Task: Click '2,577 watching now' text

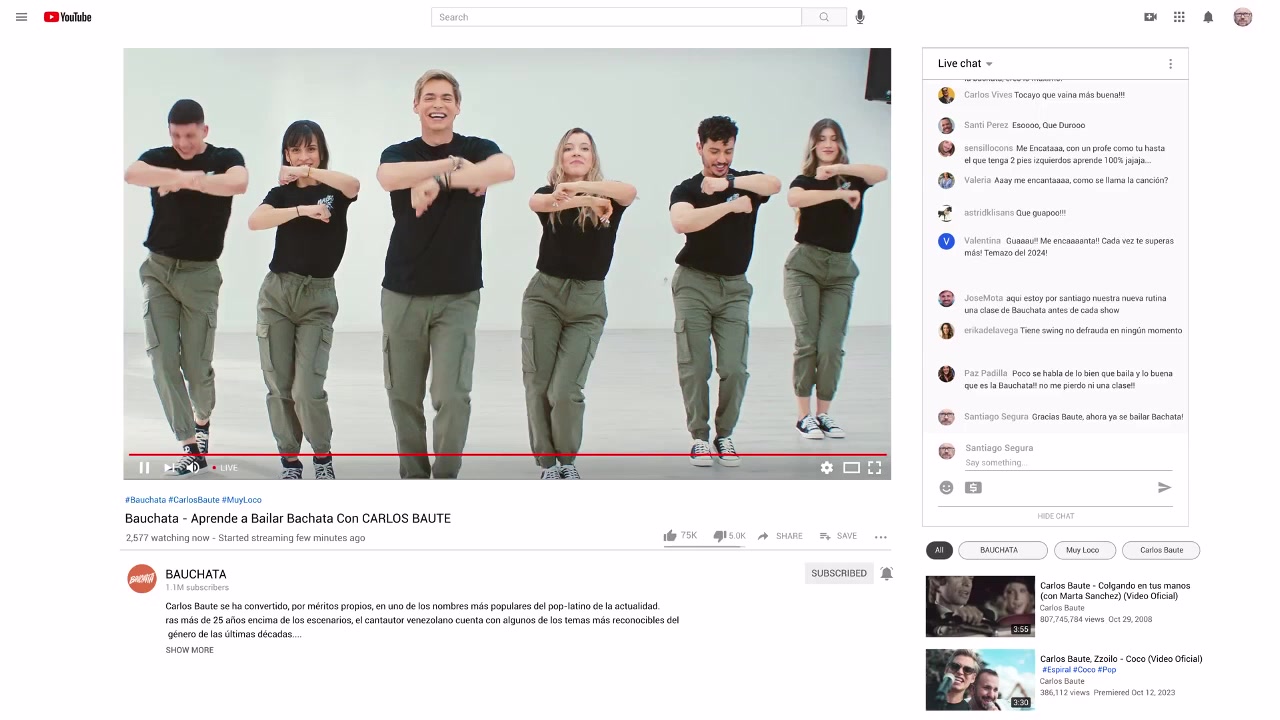Action: click(x=168, y=538)
